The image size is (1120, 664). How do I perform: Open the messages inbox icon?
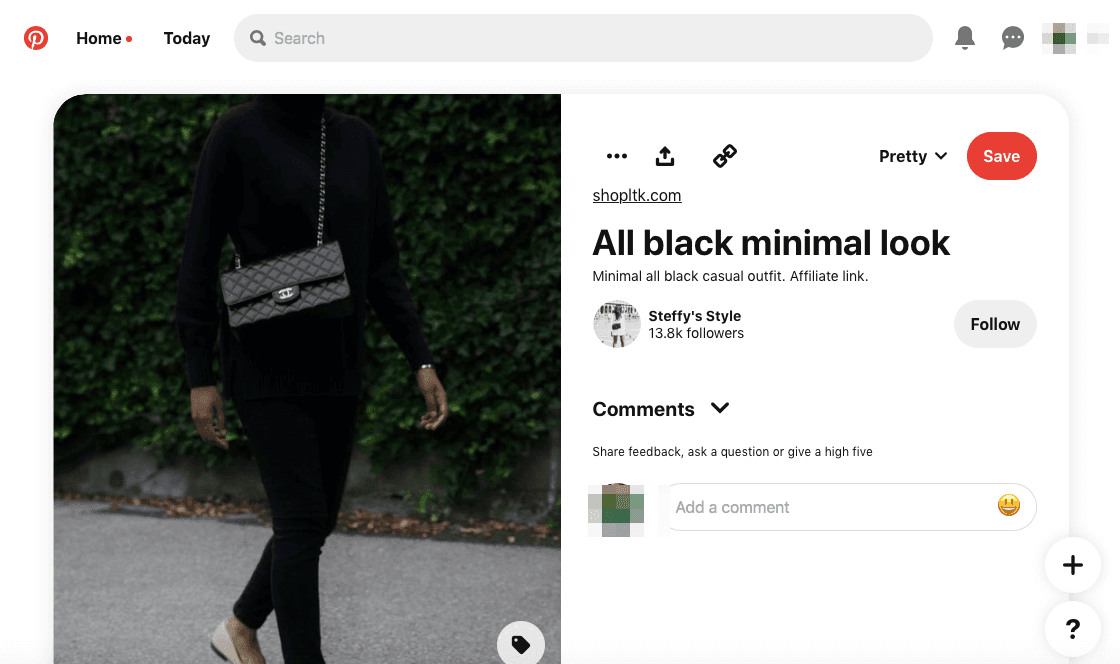point(1012,37)
